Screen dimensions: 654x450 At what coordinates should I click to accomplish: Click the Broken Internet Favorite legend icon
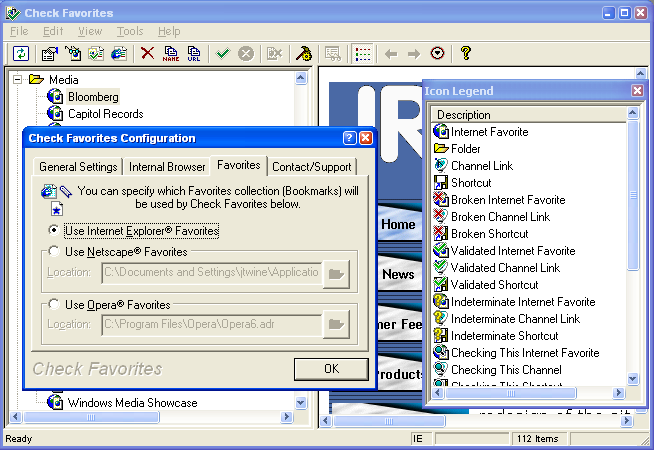(x=441, y=199)
